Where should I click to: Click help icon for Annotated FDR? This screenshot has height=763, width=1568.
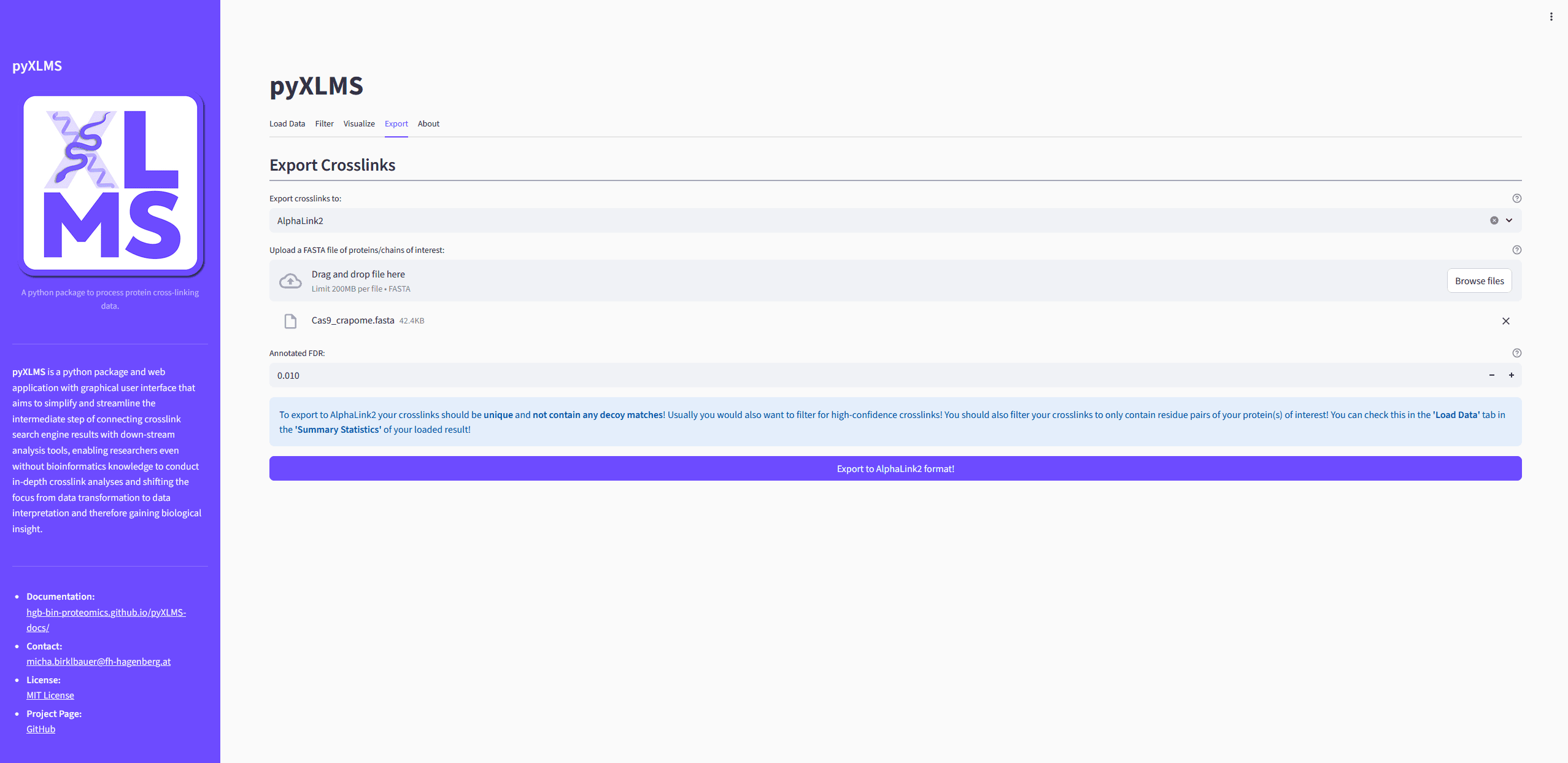1516,353
